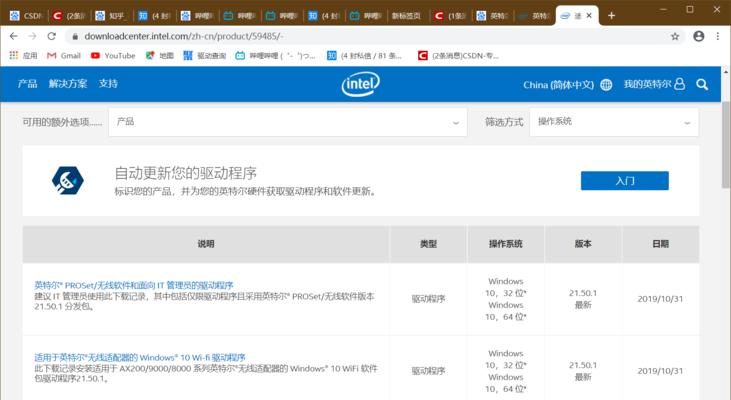731x400 pixels.
Task: Switch to the 新标签页 tab
Action: point(406,16)
